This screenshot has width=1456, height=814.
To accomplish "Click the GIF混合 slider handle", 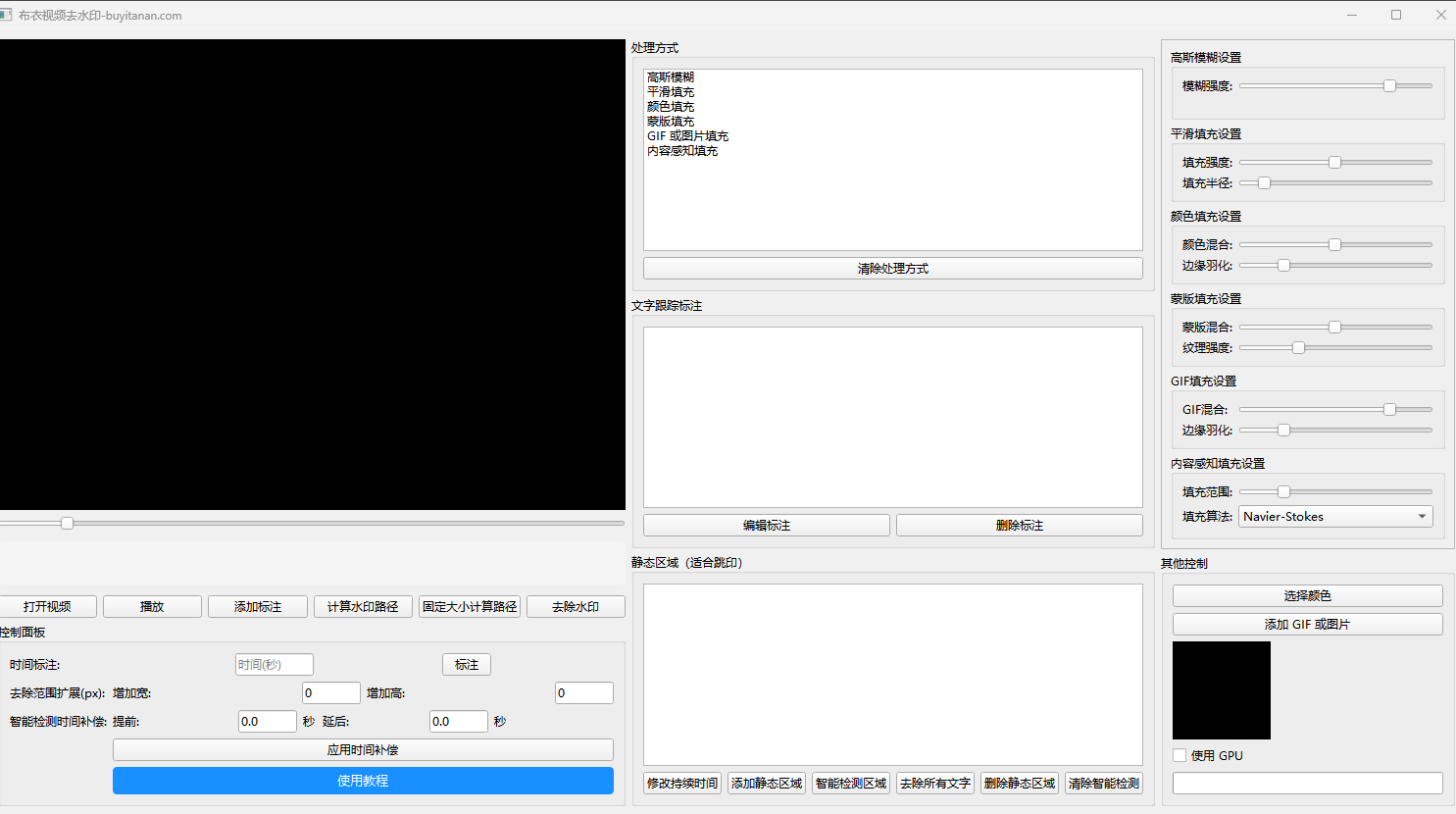I will 1389,410.
